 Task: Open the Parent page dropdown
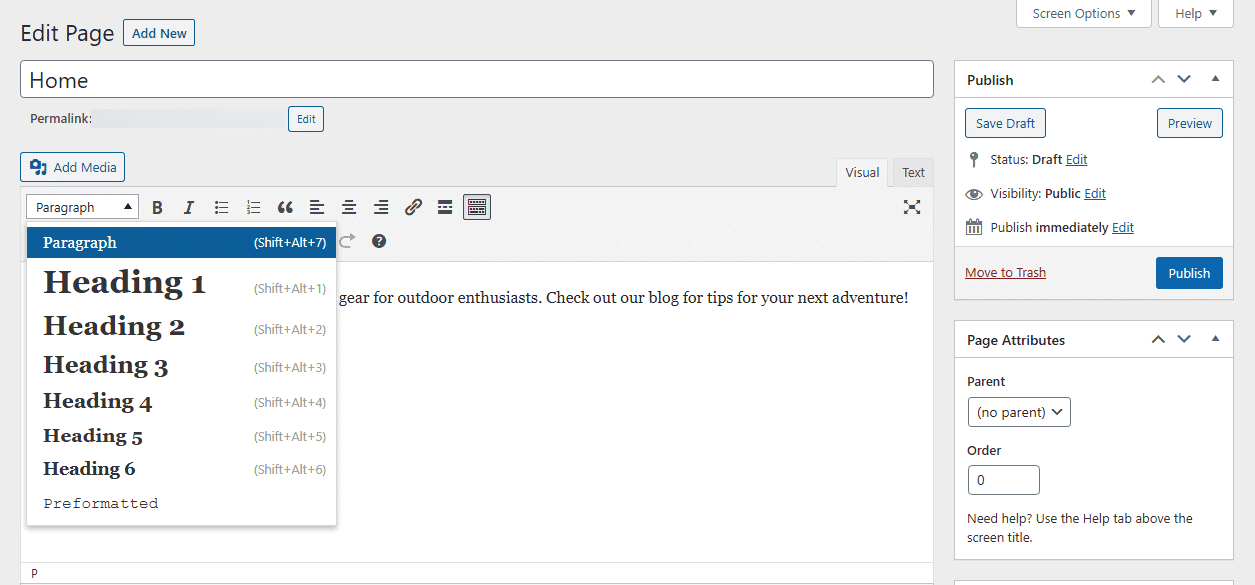[1018, 411]
